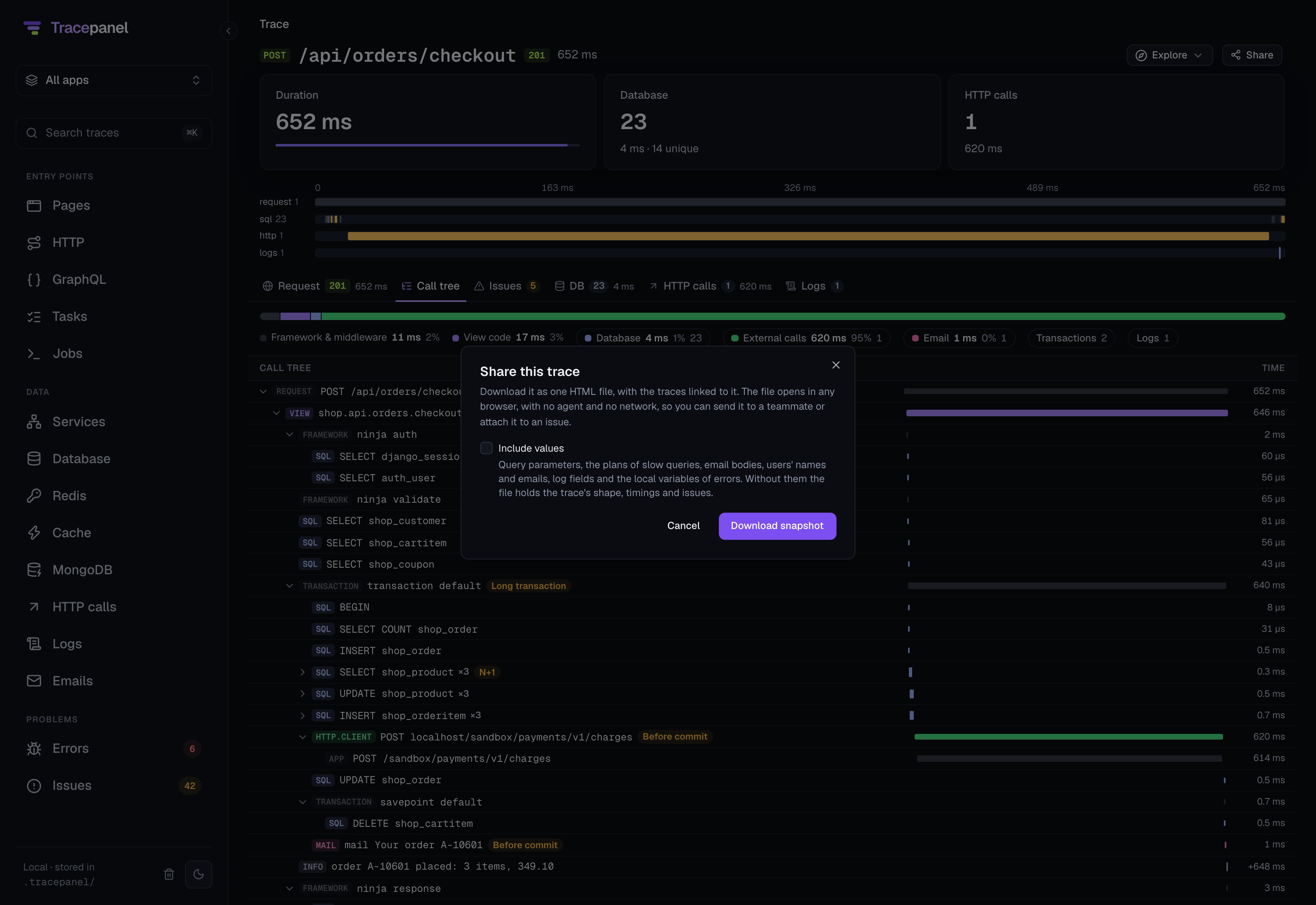Open Emails view in sidebar
The height and width of the screenshot is (905, 1316).
pos(114,681)
